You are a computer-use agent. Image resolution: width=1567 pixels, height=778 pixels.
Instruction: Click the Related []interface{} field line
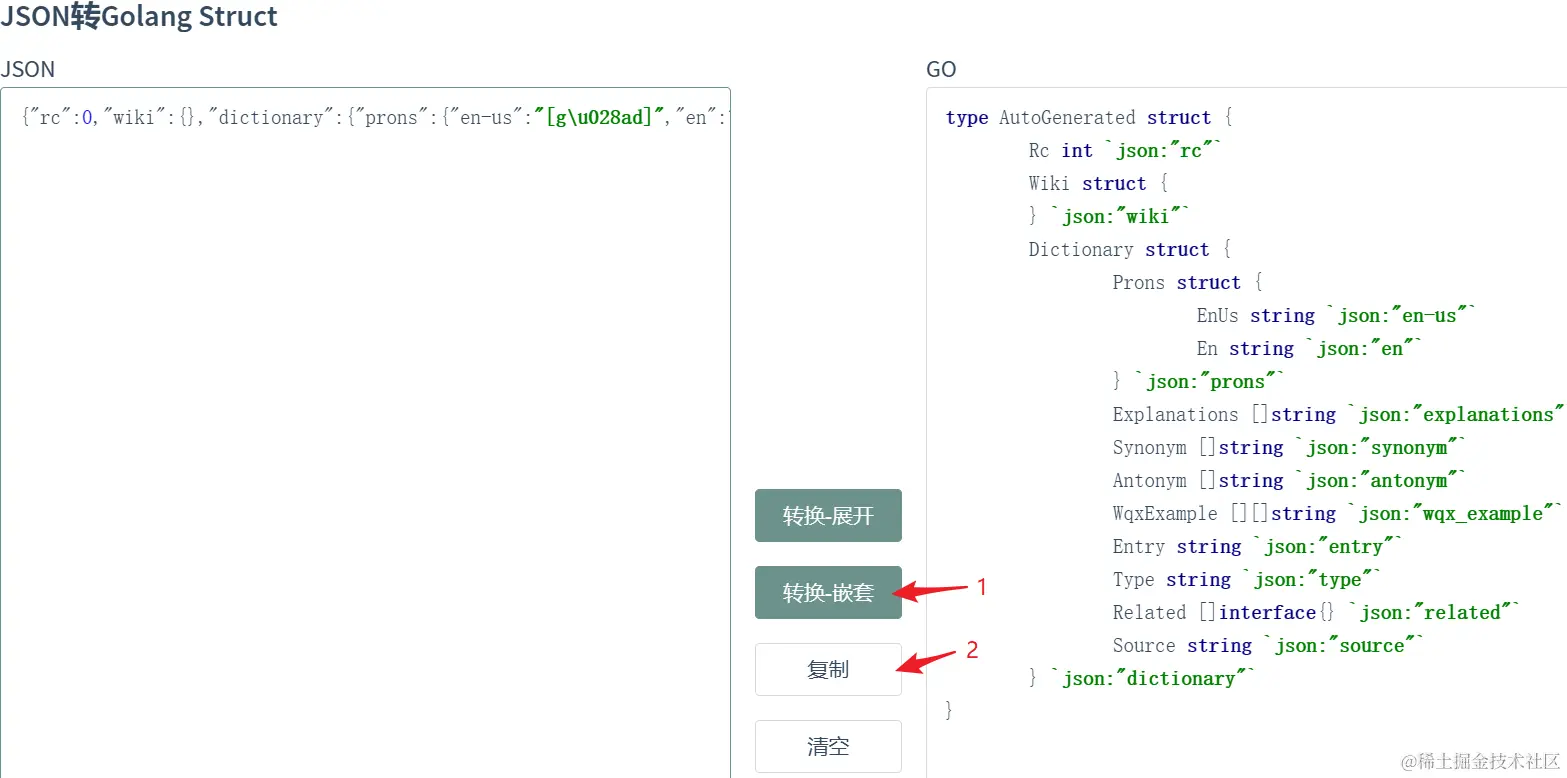(1315, 613)
